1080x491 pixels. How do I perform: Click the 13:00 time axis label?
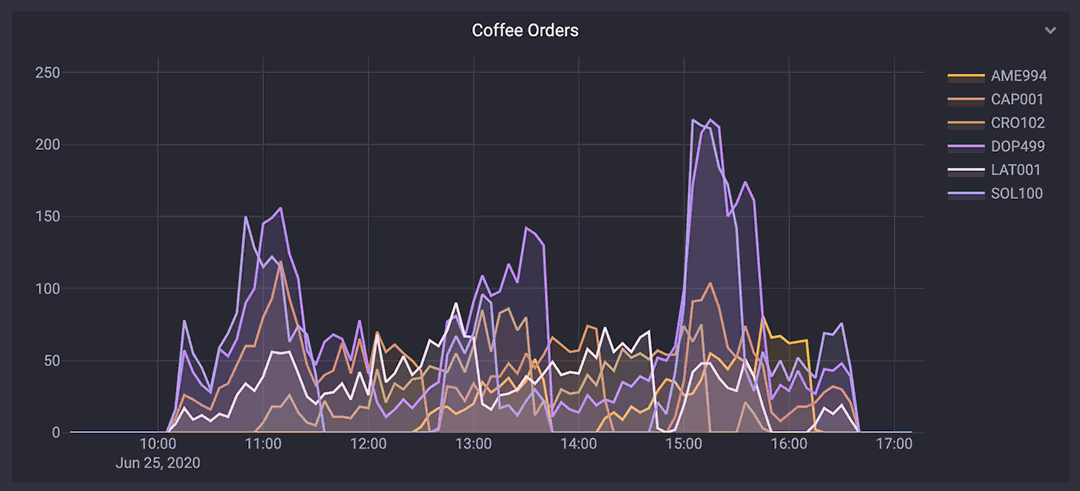pos(473,444)
